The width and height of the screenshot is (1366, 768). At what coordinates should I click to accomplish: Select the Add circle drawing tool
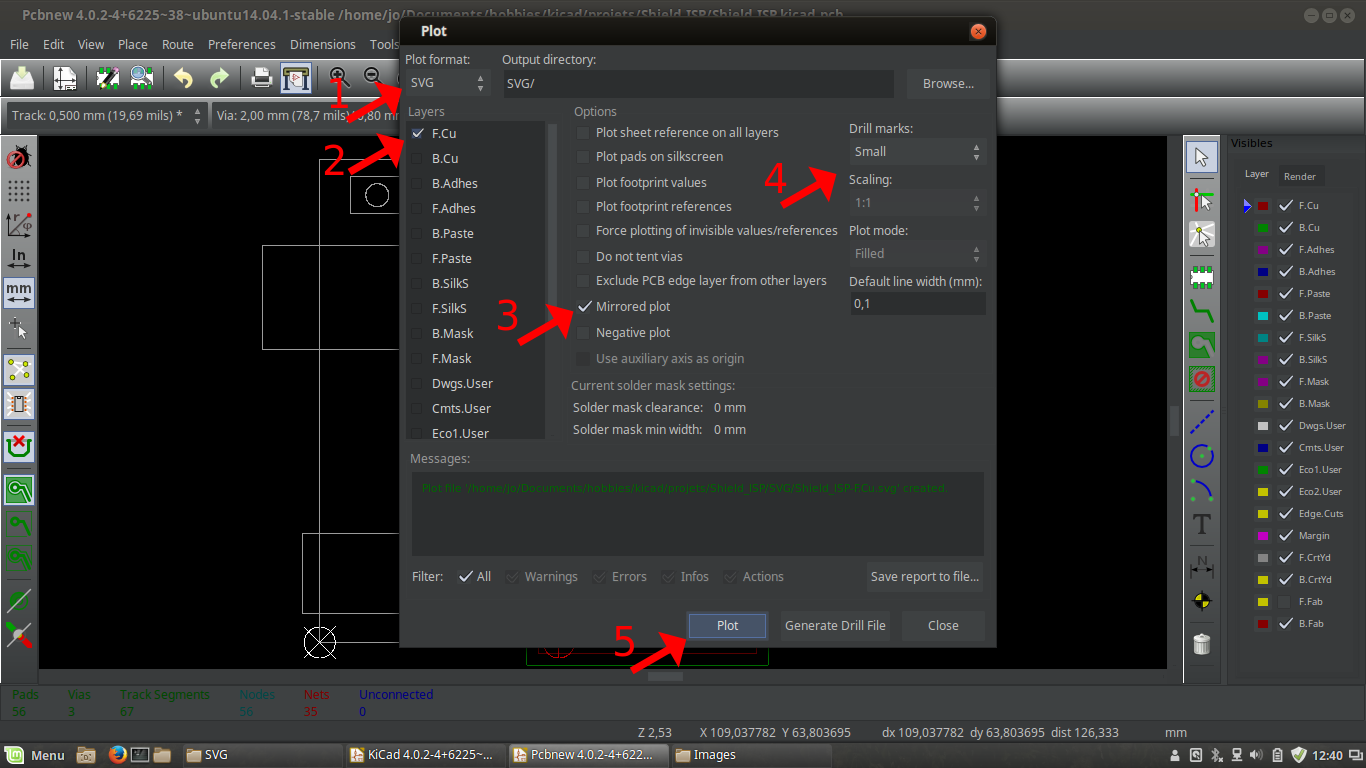point(1202,458)
